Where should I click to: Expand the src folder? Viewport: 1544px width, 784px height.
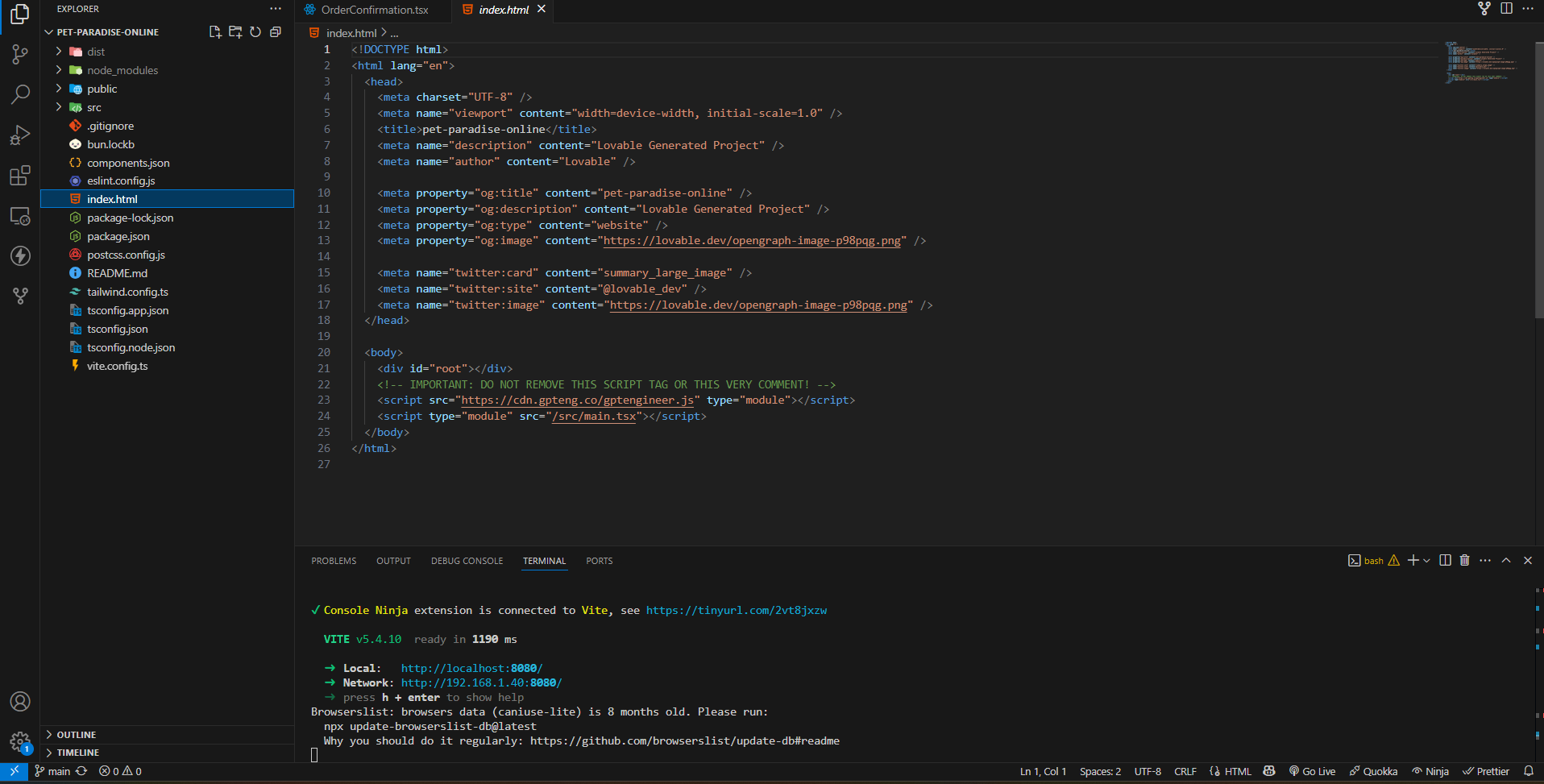(x=94, y=107)
